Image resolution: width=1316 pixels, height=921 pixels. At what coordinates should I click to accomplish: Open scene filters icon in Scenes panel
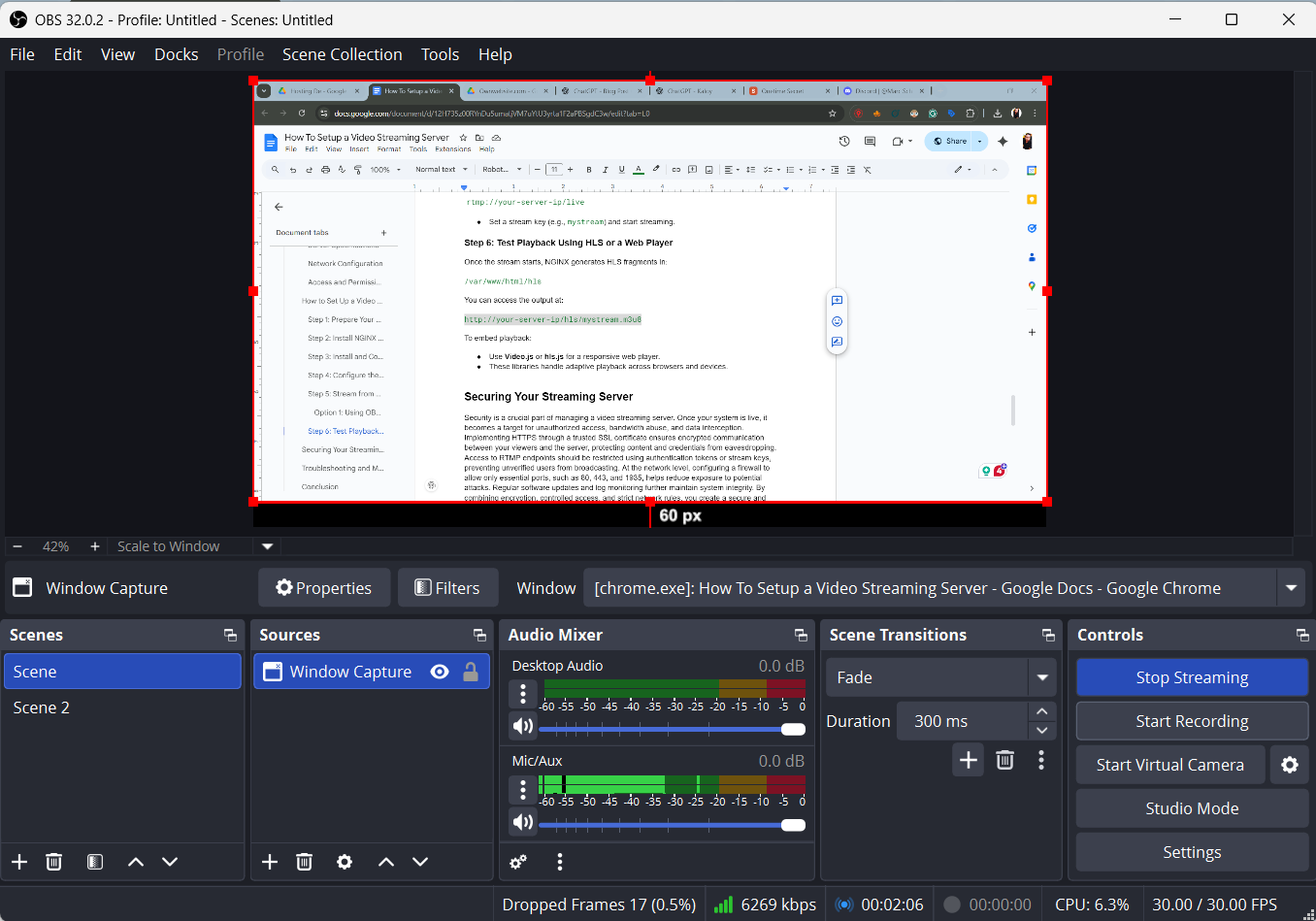[x=95, y=862]
